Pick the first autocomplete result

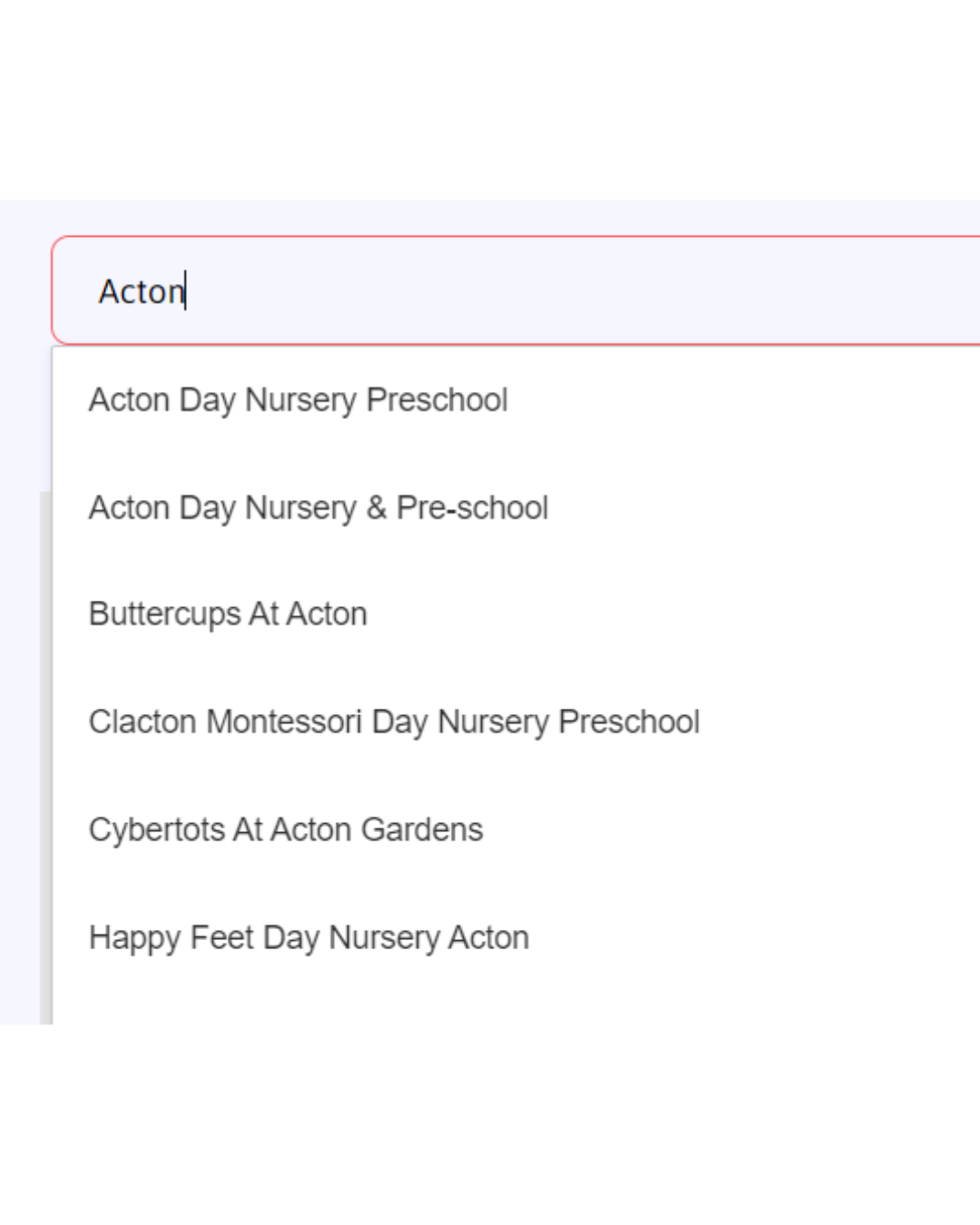click(x=515, y=399)
